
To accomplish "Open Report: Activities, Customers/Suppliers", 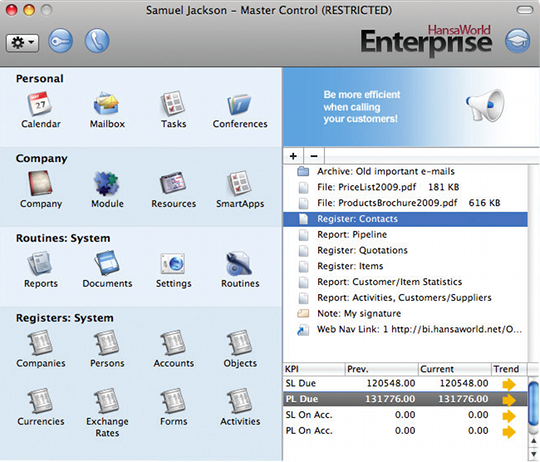I will click(405, 298).
